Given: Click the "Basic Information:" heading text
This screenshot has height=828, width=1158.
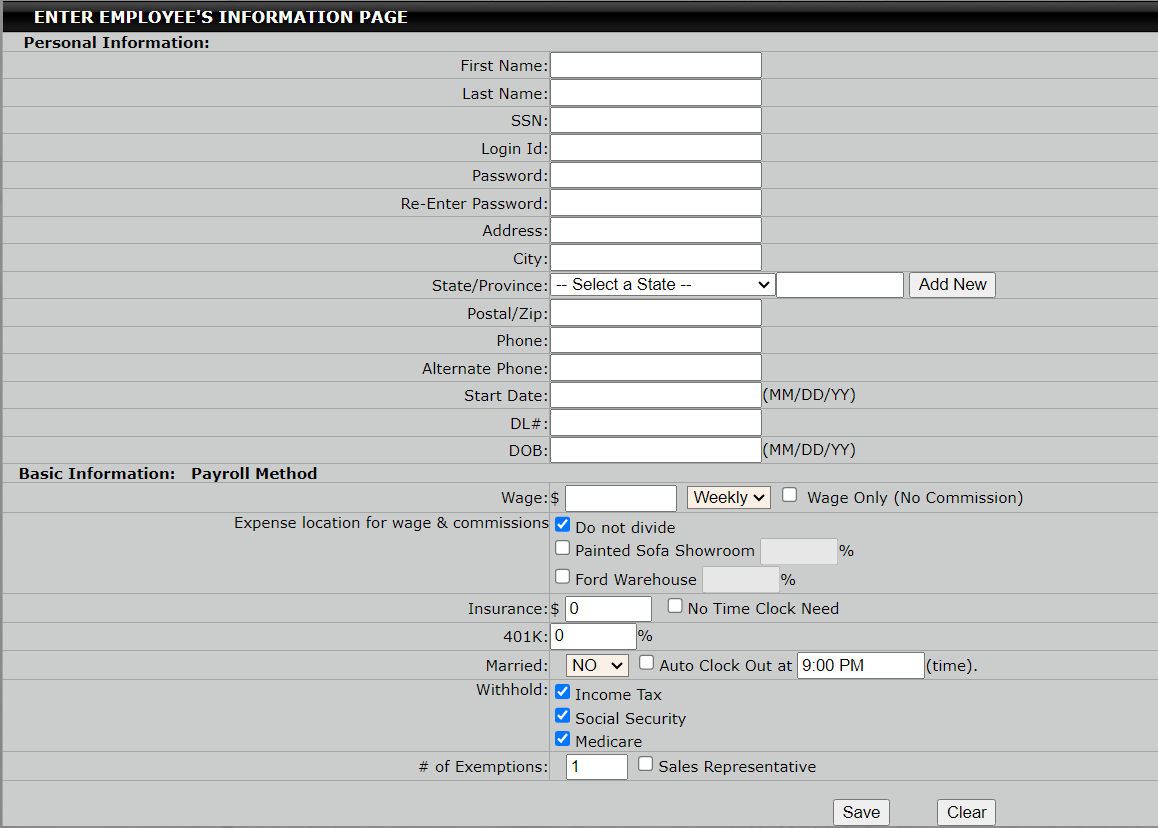Looking at the screenshot, I should coord(97,473).
